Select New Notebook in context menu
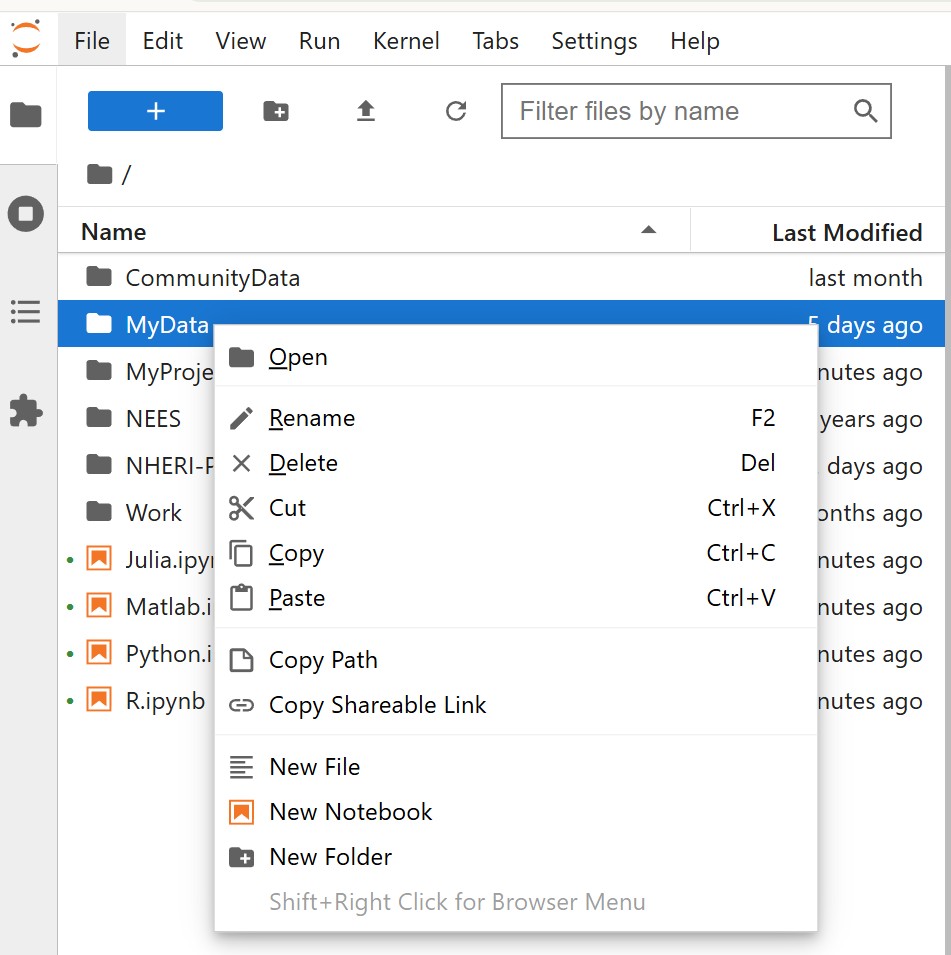Viewport: 951px width, 955px height. tap(350, 812)
